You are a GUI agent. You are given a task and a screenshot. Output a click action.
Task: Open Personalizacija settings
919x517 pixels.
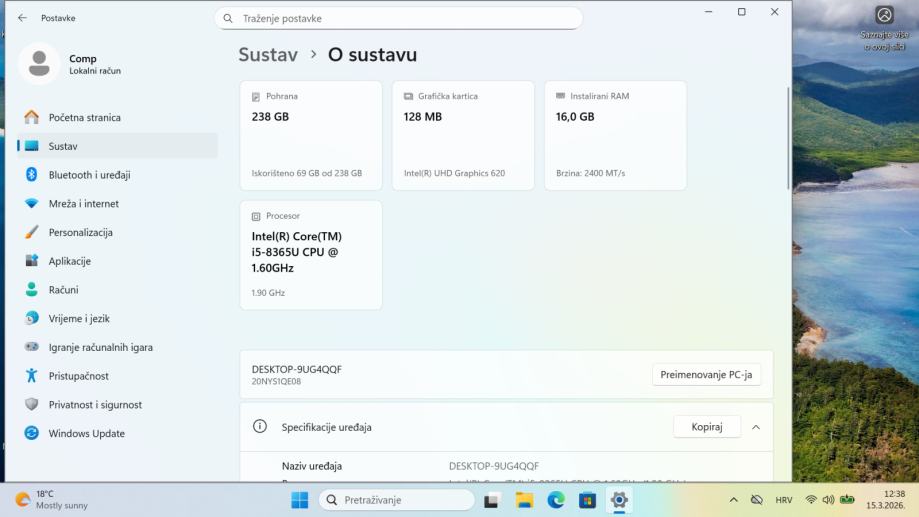pos(117,232)
